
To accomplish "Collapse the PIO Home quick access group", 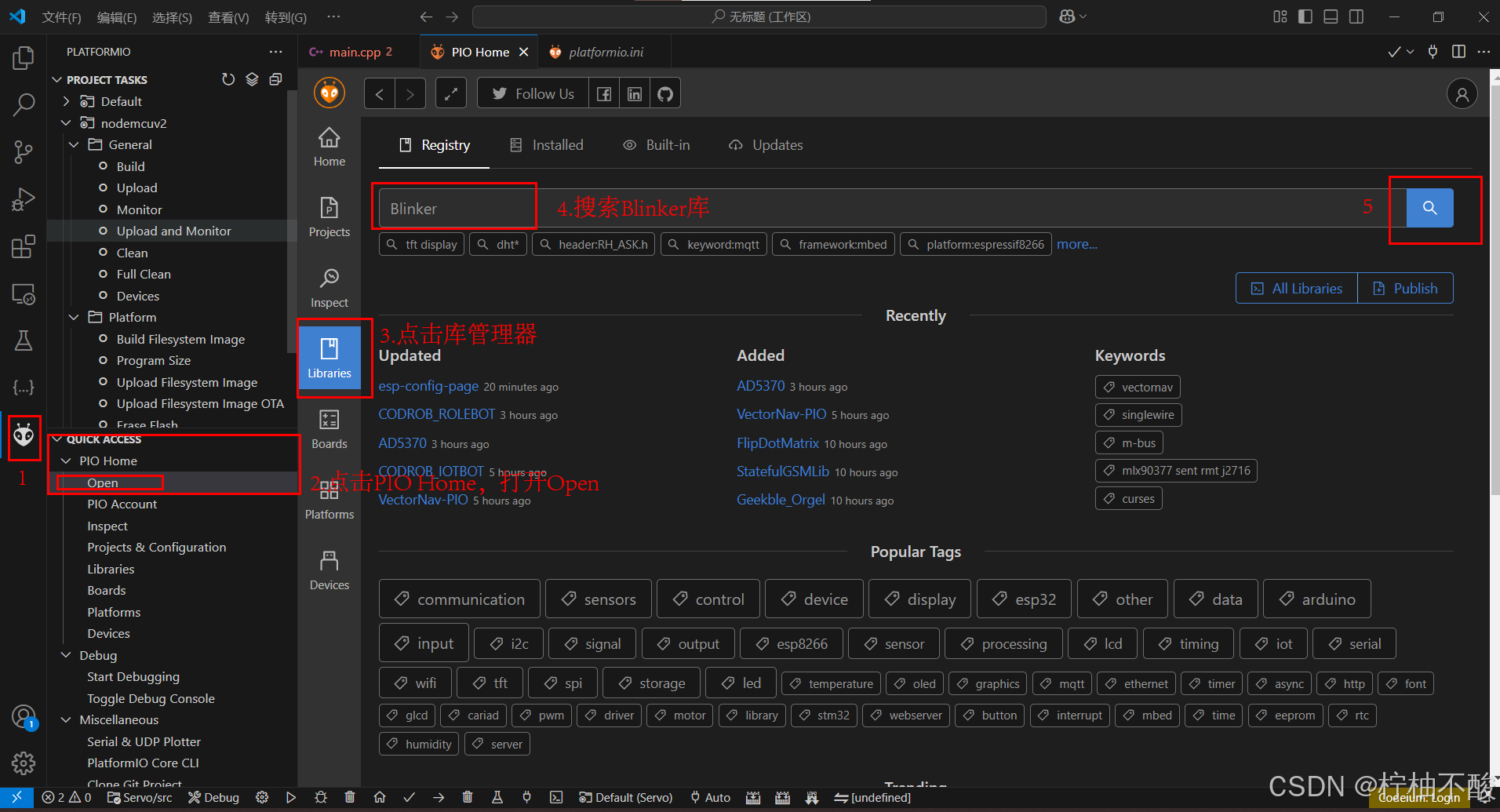I will tap(66, 461).
